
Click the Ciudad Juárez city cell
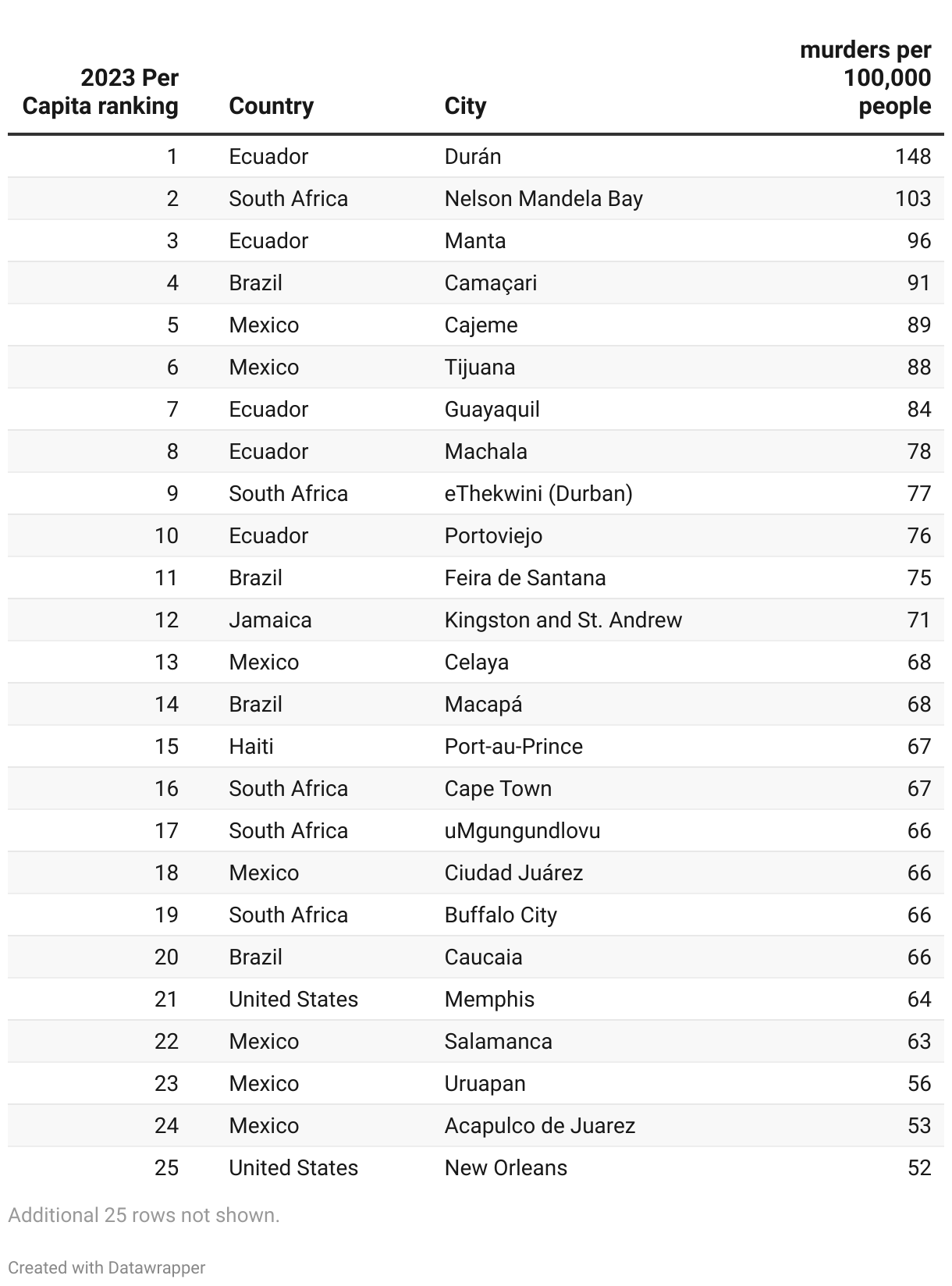click(513, 872)
